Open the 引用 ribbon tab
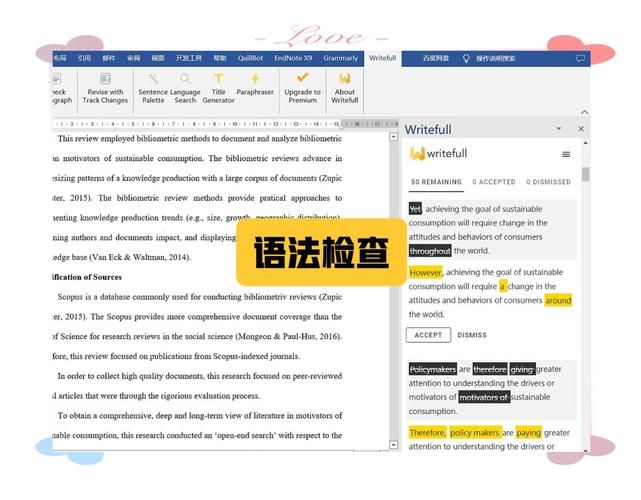The height and width of the screenshot is (500, 641). [84, 58]
